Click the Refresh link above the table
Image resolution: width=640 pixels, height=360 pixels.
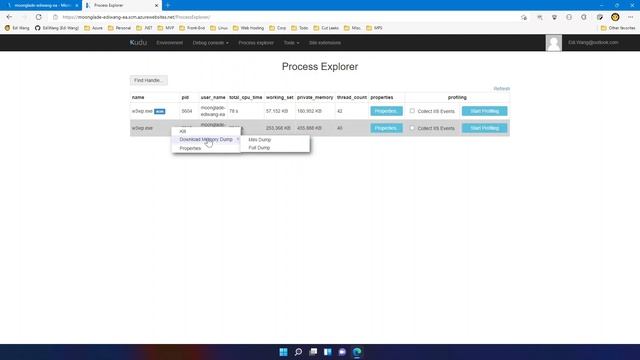coord(502,89)
